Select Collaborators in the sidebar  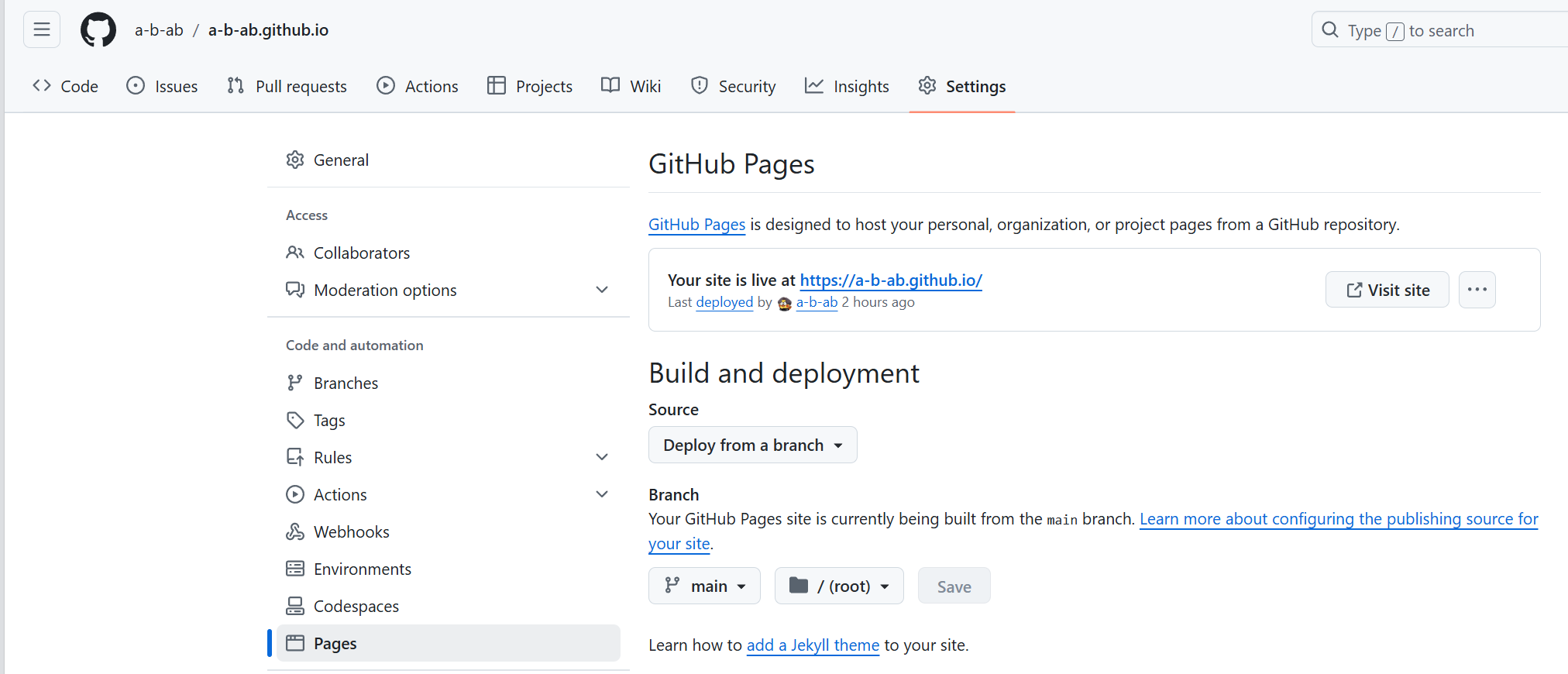(x=449, y=253)
